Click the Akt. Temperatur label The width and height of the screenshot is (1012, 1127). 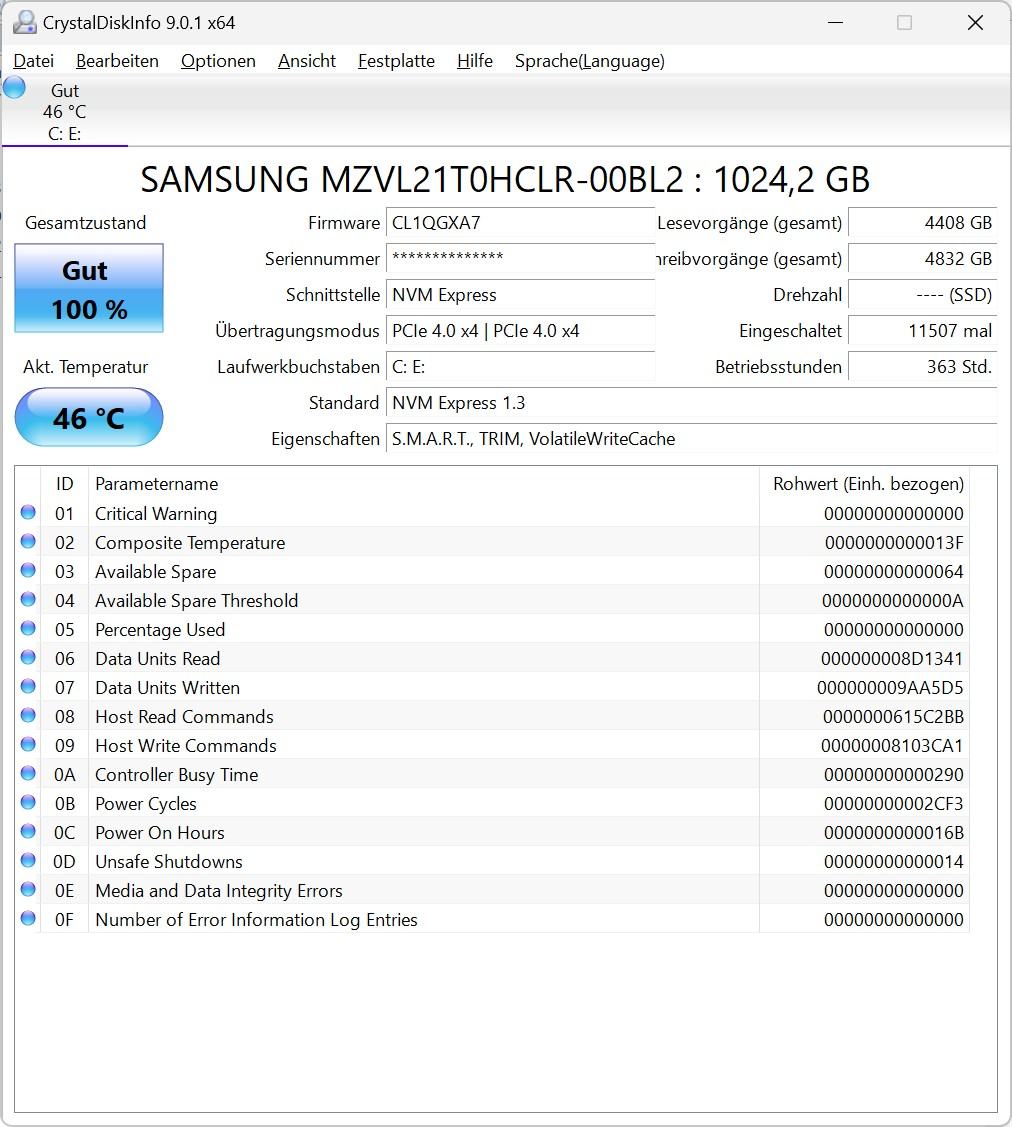(86, 367)
